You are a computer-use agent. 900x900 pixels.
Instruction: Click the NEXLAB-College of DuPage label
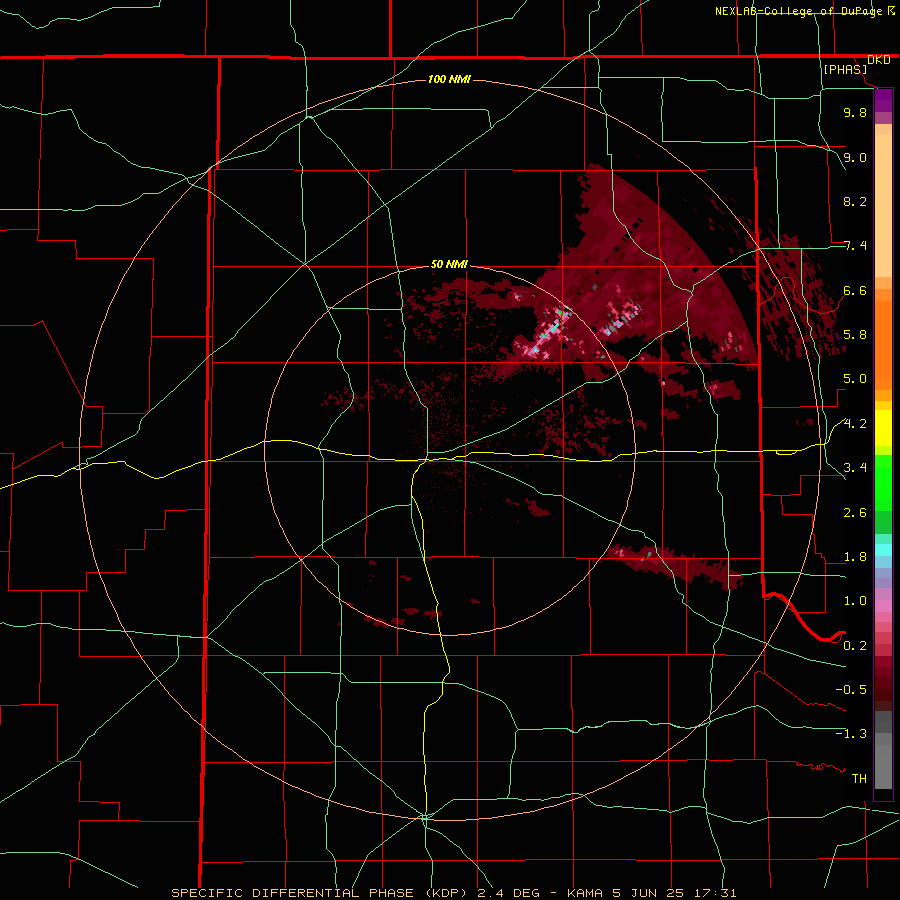(798, 11)
